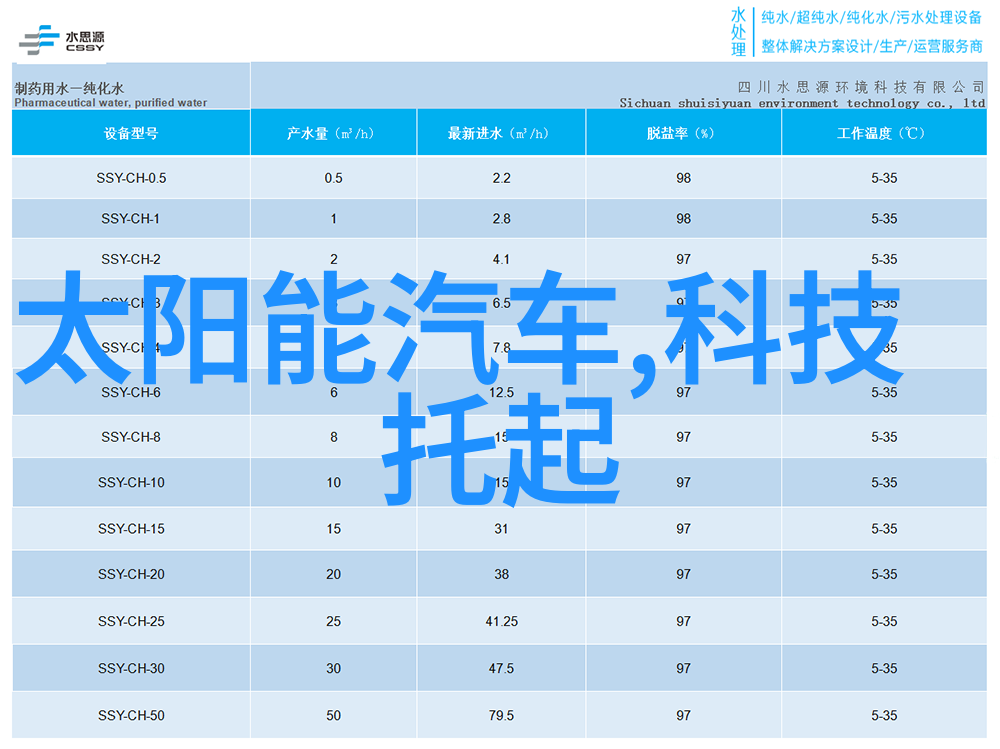The width and height of the screenshot is (1000, 749).
Task: Click the CSSY company logo
Action: [61, 40]
